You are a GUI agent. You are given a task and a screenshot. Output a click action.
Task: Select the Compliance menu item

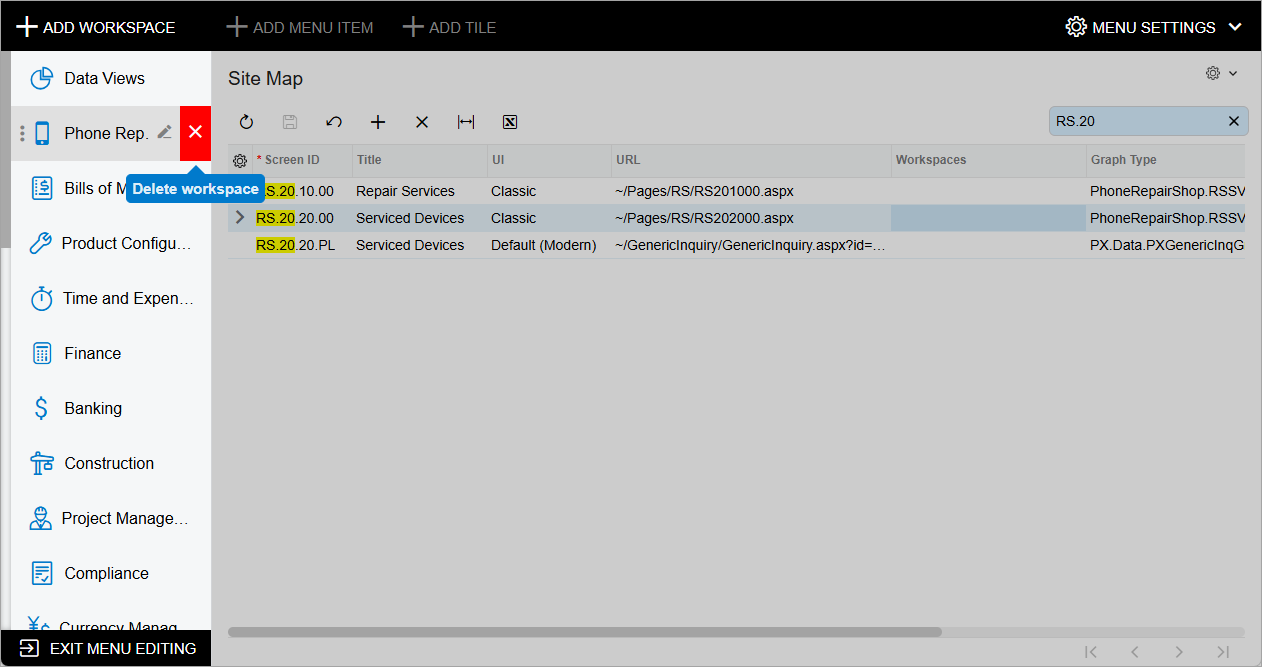41,573
